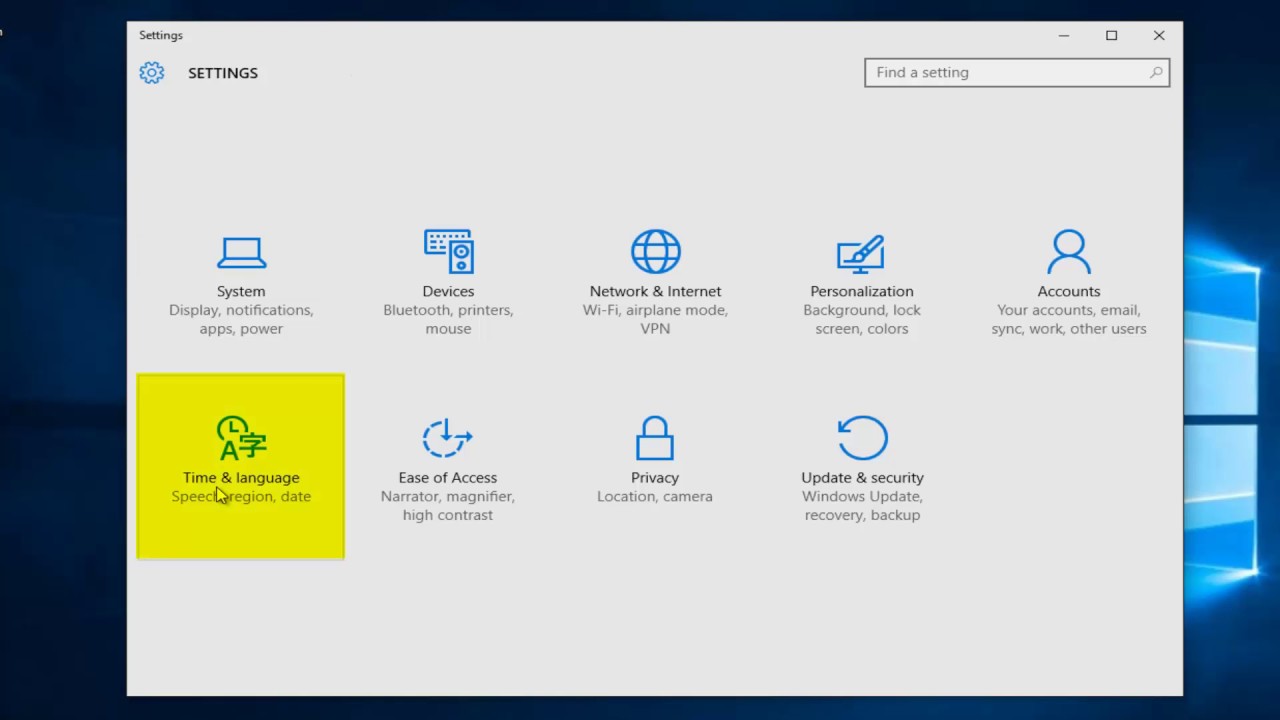Open the Network & Internet globe icon
The height and width of the screenshot is (720, 1280).
[x=655, y=251]
